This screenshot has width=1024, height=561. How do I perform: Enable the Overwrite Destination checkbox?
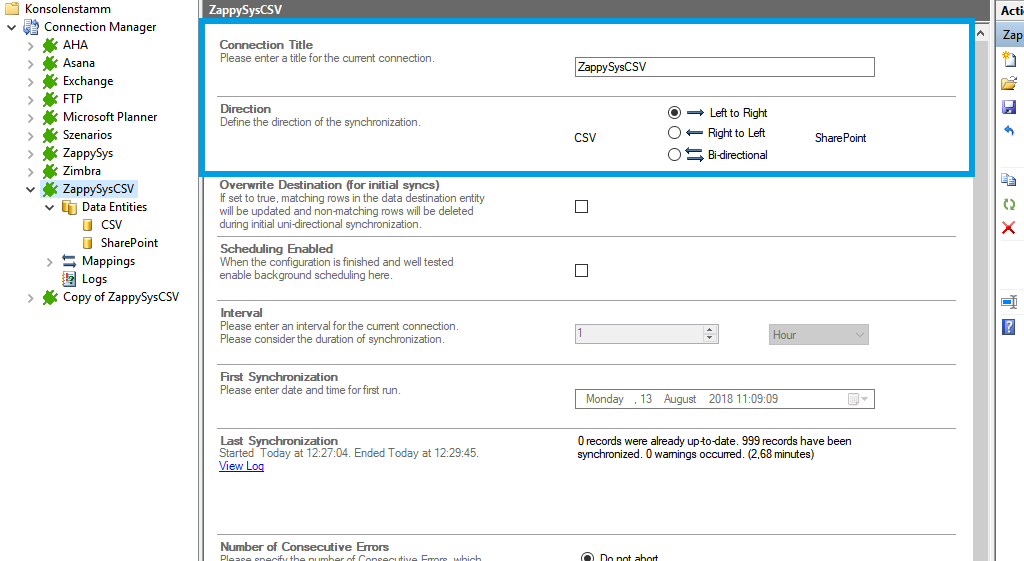[581, 207]
